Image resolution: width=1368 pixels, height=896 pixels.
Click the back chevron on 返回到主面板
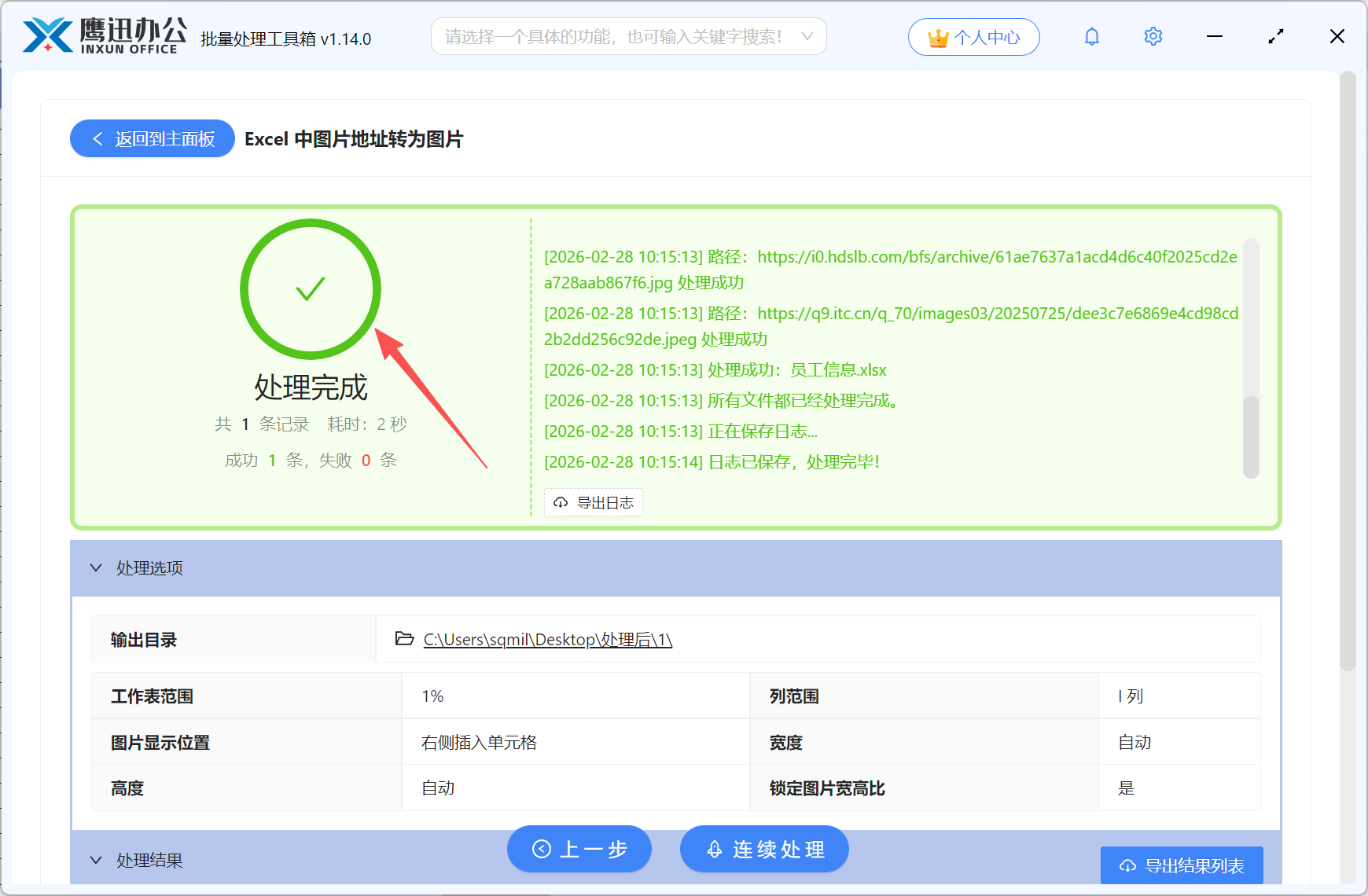click(x=97, y=138)
